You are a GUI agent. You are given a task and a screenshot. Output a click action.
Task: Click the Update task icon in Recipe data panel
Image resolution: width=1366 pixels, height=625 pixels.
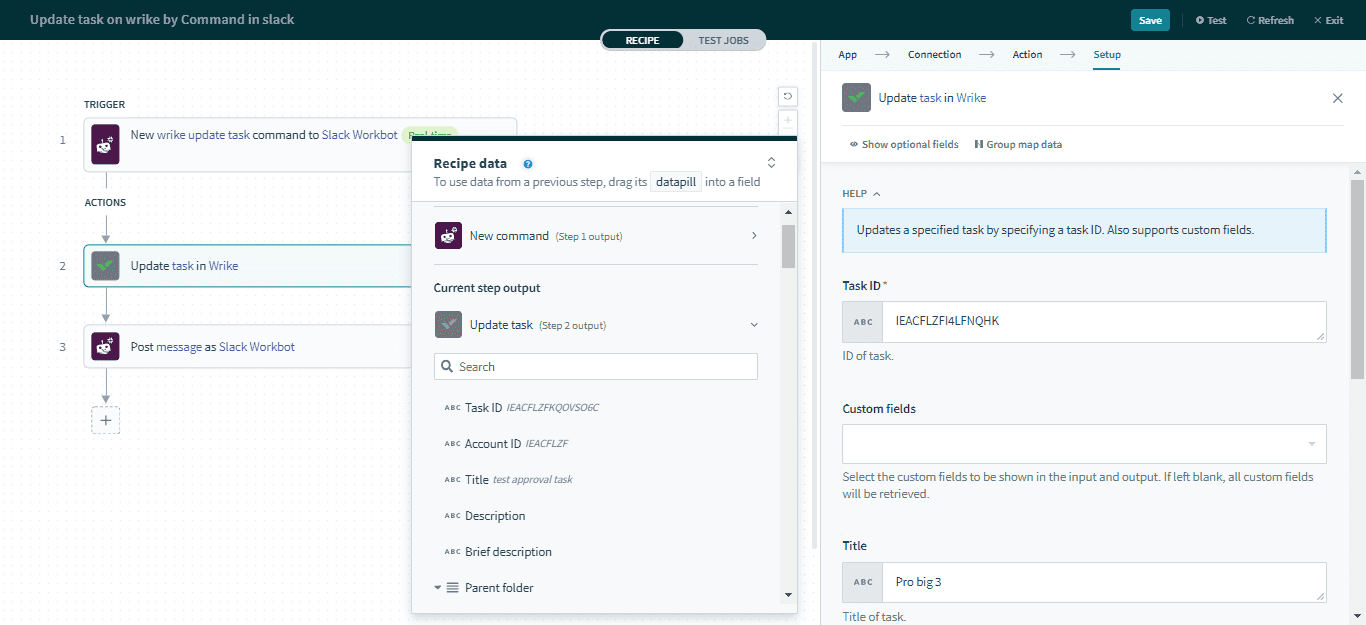pos(448,324)
